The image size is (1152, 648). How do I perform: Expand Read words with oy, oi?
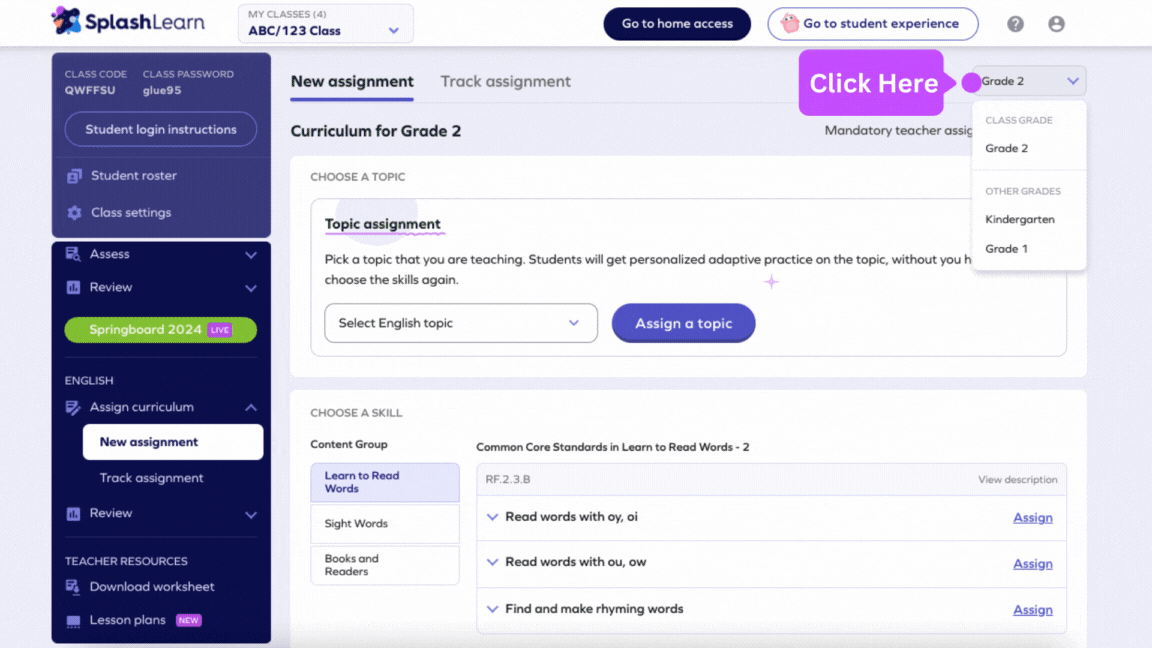[x=492, y=517]
